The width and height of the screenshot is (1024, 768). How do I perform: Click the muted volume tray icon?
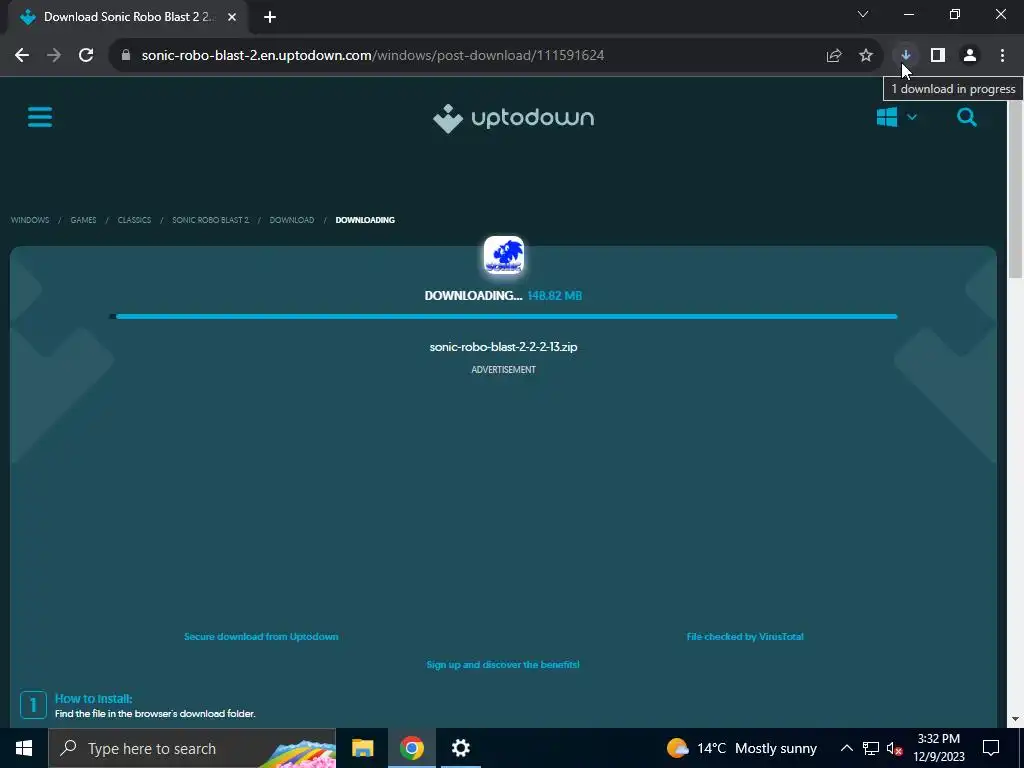tap(895, 748)
